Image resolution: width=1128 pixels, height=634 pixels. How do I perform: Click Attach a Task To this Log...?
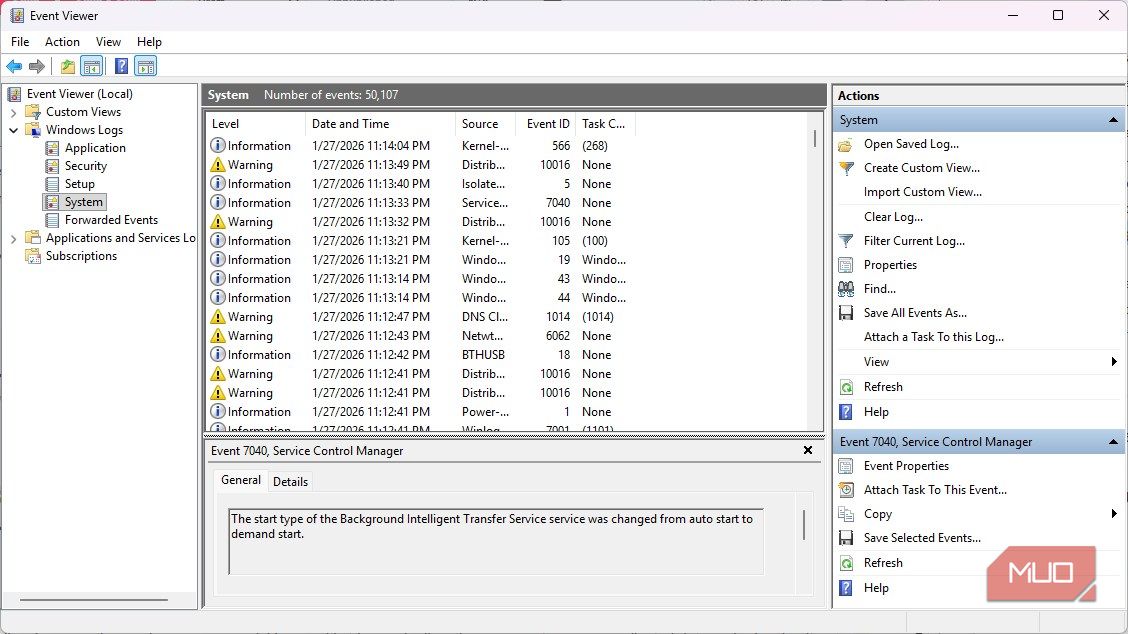(x=933, y=337)
